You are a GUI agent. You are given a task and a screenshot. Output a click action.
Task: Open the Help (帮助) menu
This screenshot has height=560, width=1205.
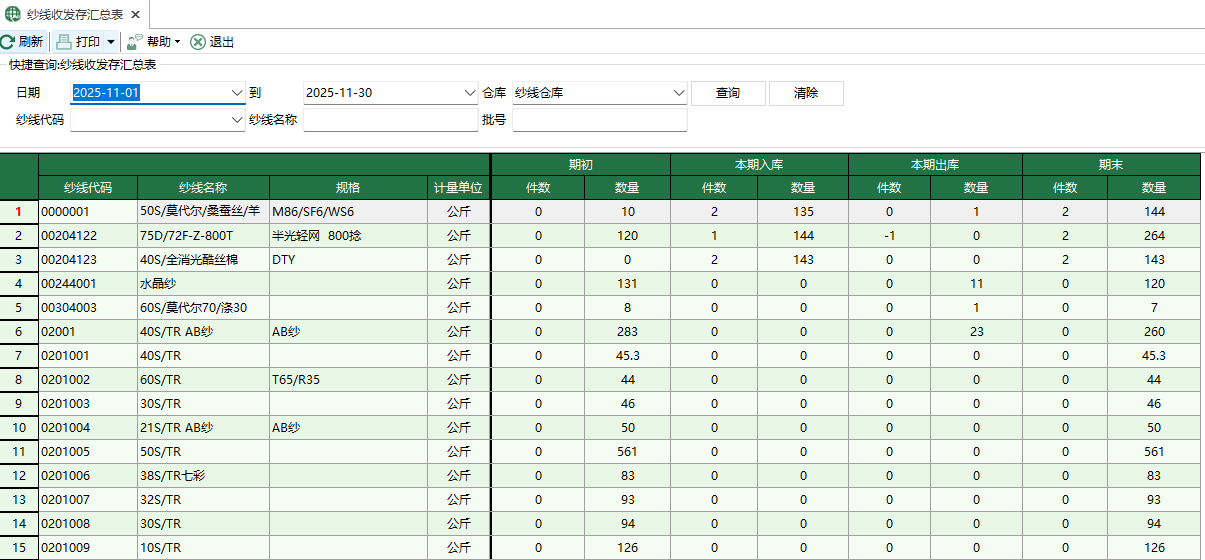[x=154, y=42]
